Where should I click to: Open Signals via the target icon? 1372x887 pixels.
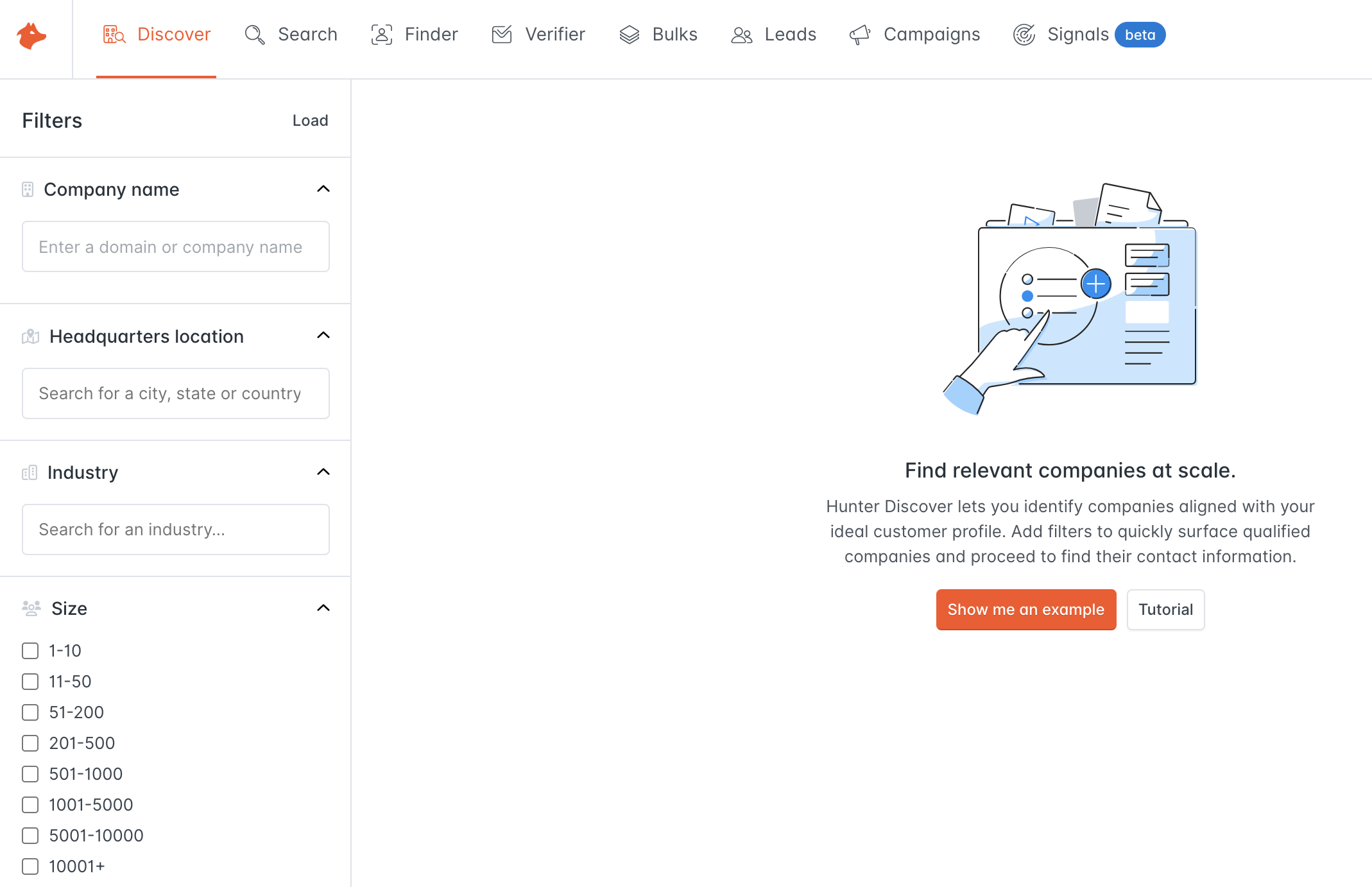tap(1024, 35)
